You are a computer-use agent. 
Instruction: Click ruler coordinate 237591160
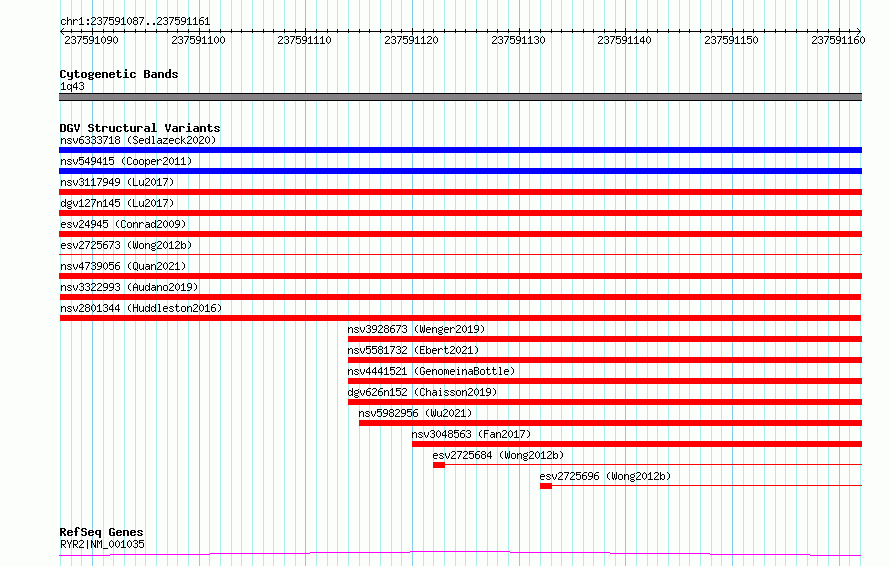[x=838, y=40]
